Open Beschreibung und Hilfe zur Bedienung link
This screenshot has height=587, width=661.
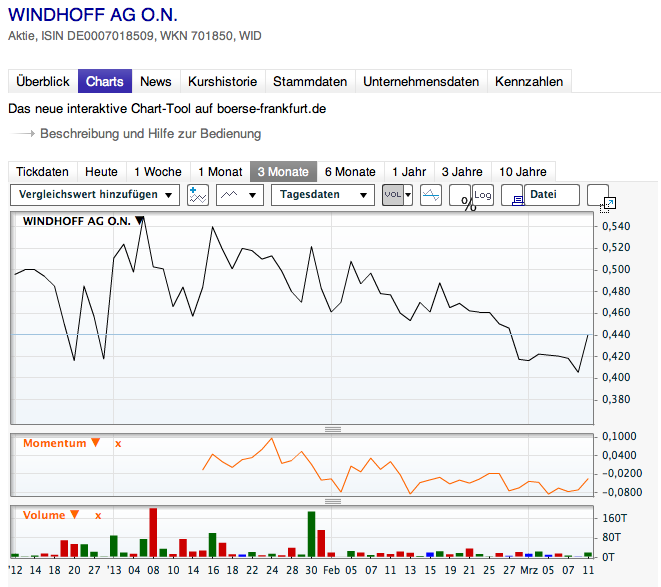coord(150,134)
